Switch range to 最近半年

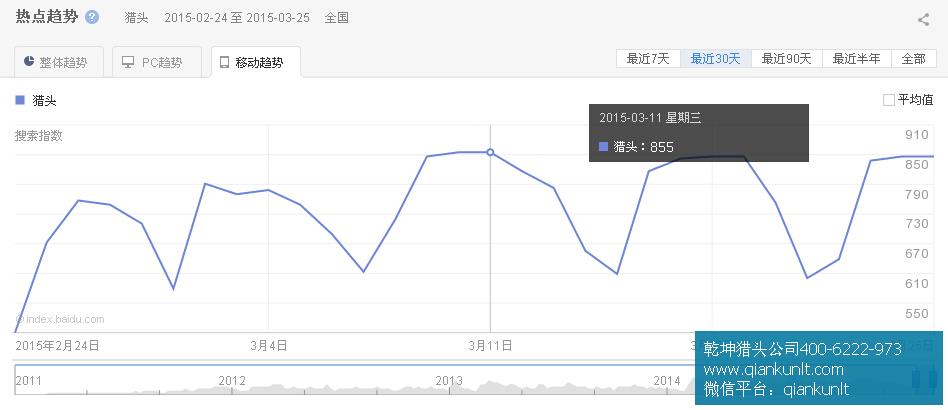click(856, 58)
